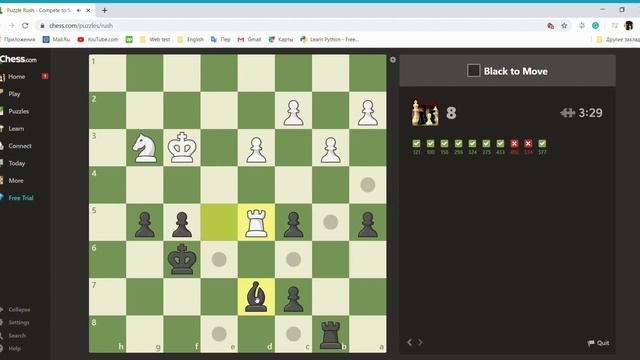Open the YouTube.com bookmark

point(98,40)
